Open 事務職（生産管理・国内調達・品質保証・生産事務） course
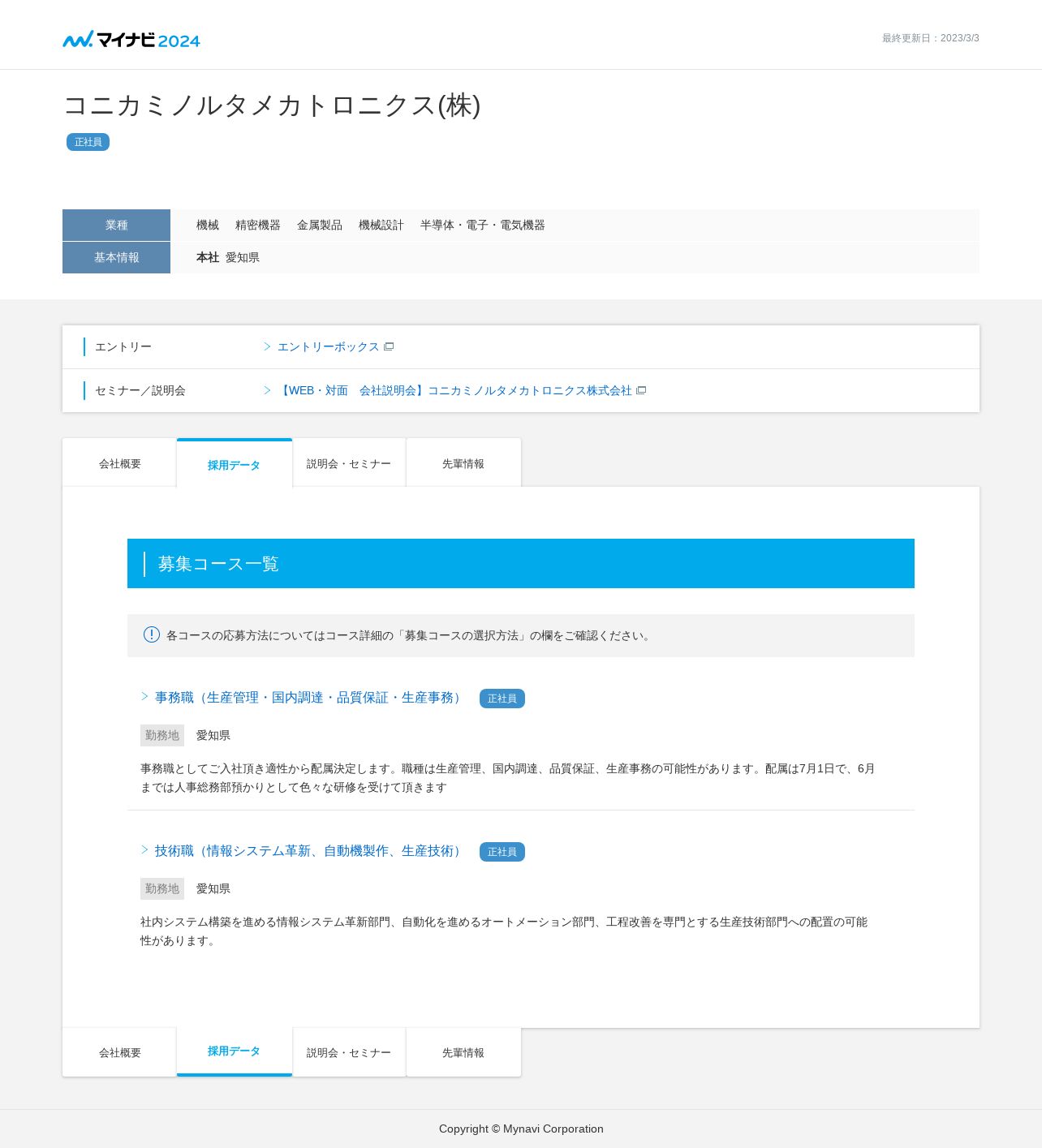Viewport: 1042px width, 1148px height. pos(310,697)
